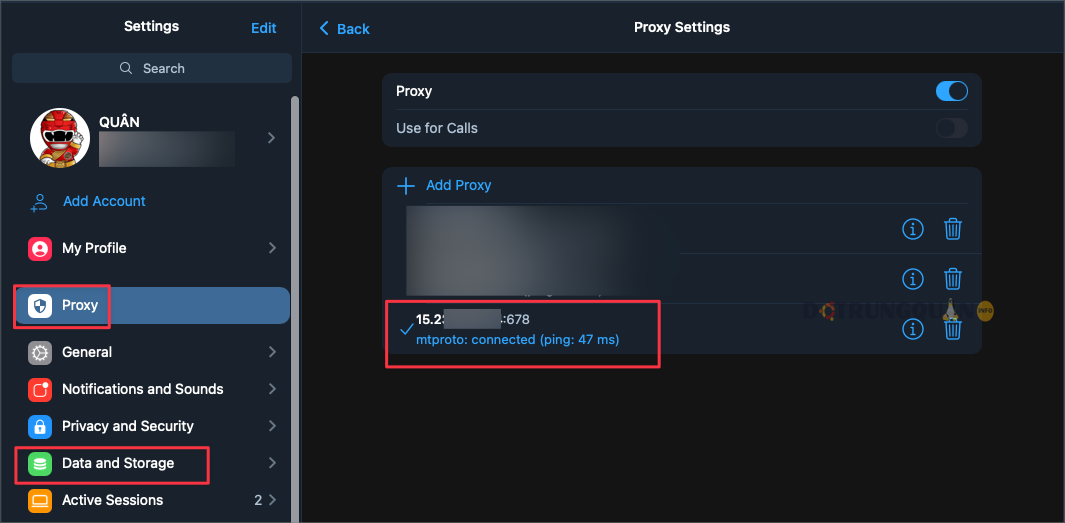Click the Data and Storage green icon
Viewport: 1065px width, 523px height.
[x=39, y=463]
